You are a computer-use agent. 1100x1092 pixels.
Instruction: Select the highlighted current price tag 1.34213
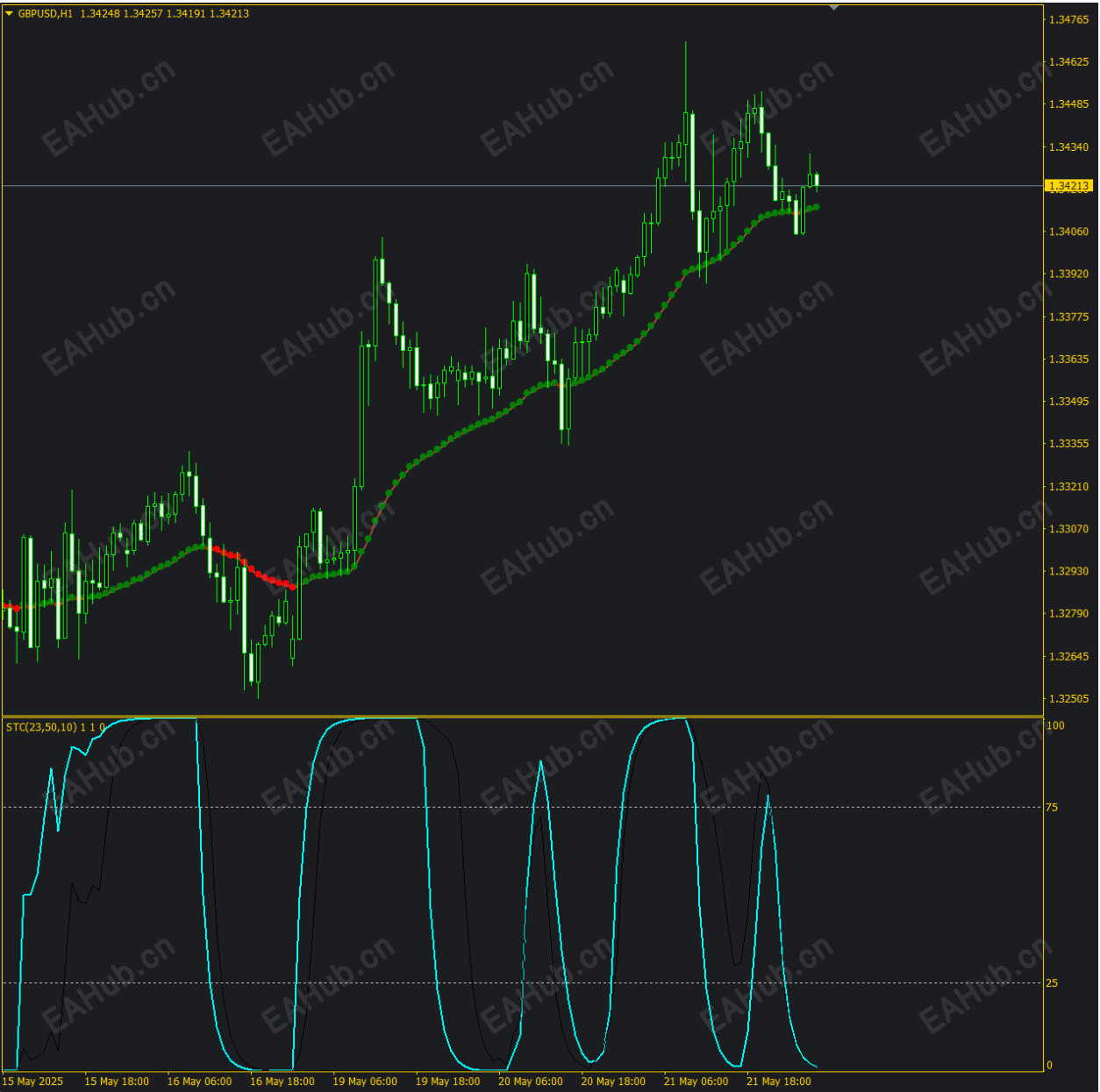click(1068, 186)
